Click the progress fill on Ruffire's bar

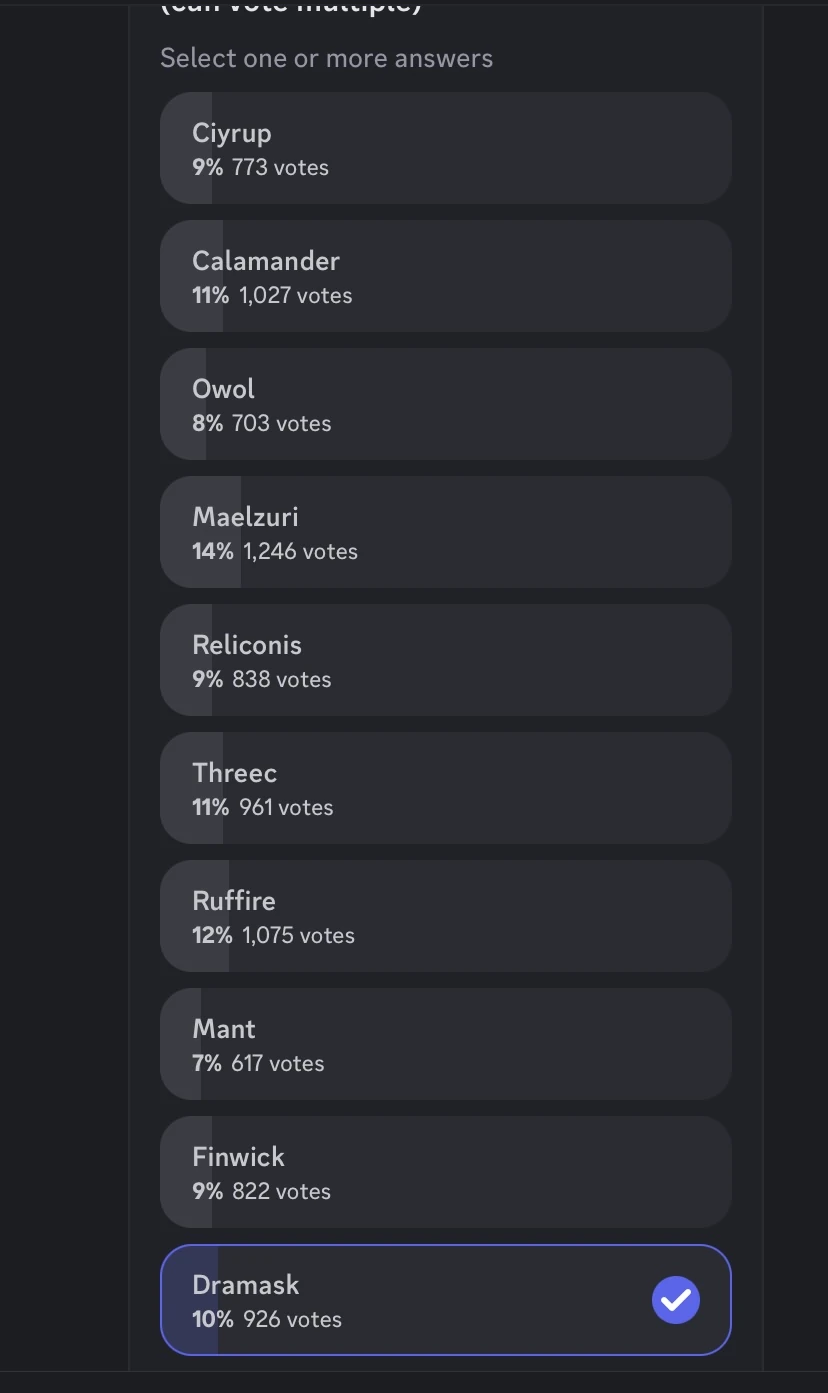195,916
